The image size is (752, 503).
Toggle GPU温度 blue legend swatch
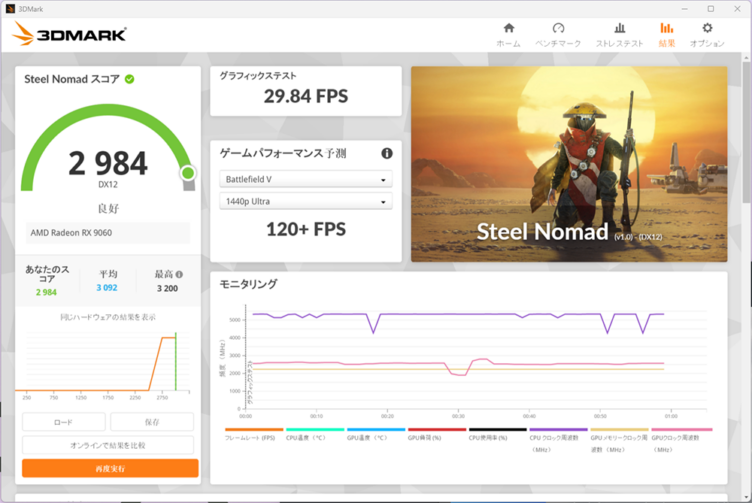coord(376,430)
